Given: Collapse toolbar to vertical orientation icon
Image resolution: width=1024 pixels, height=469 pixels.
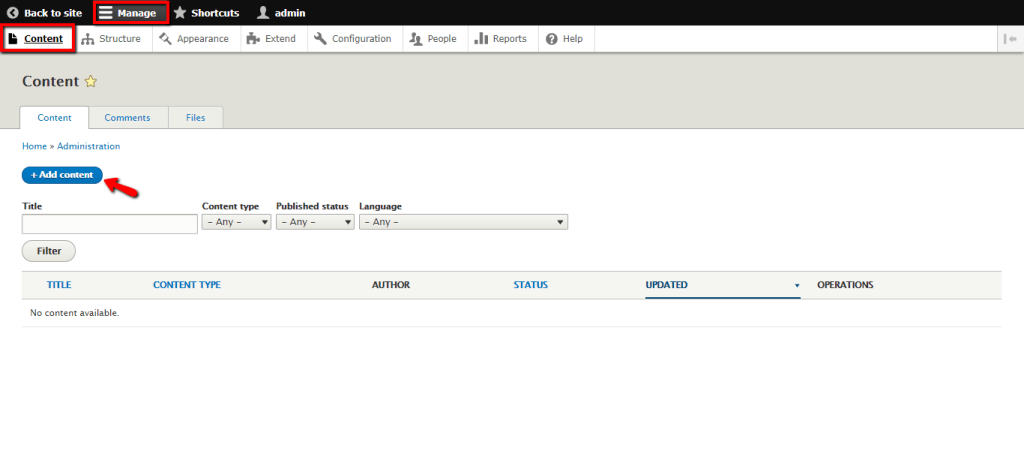Looking at the screenshot, I should point(1010,39).
